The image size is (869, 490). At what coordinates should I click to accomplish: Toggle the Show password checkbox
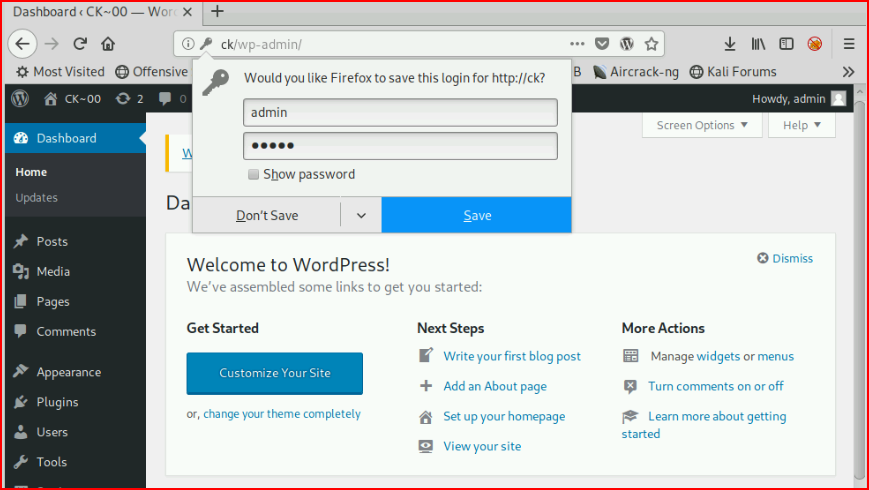click(x=253, y=175)
